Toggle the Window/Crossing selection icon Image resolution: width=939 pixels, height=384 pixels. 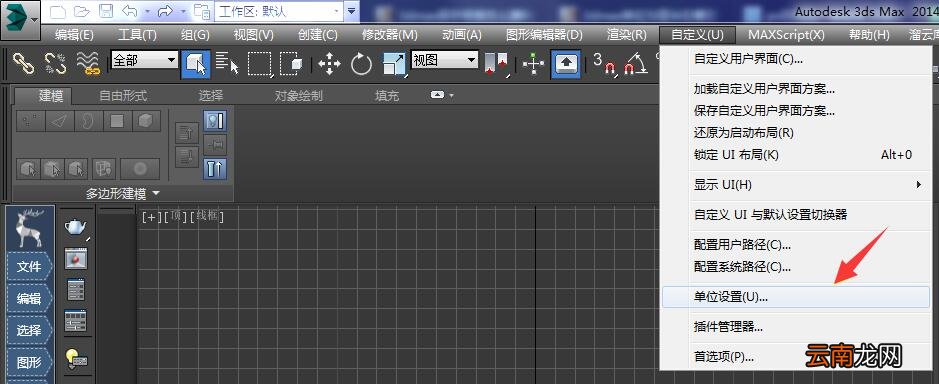[x=292, y=64]
